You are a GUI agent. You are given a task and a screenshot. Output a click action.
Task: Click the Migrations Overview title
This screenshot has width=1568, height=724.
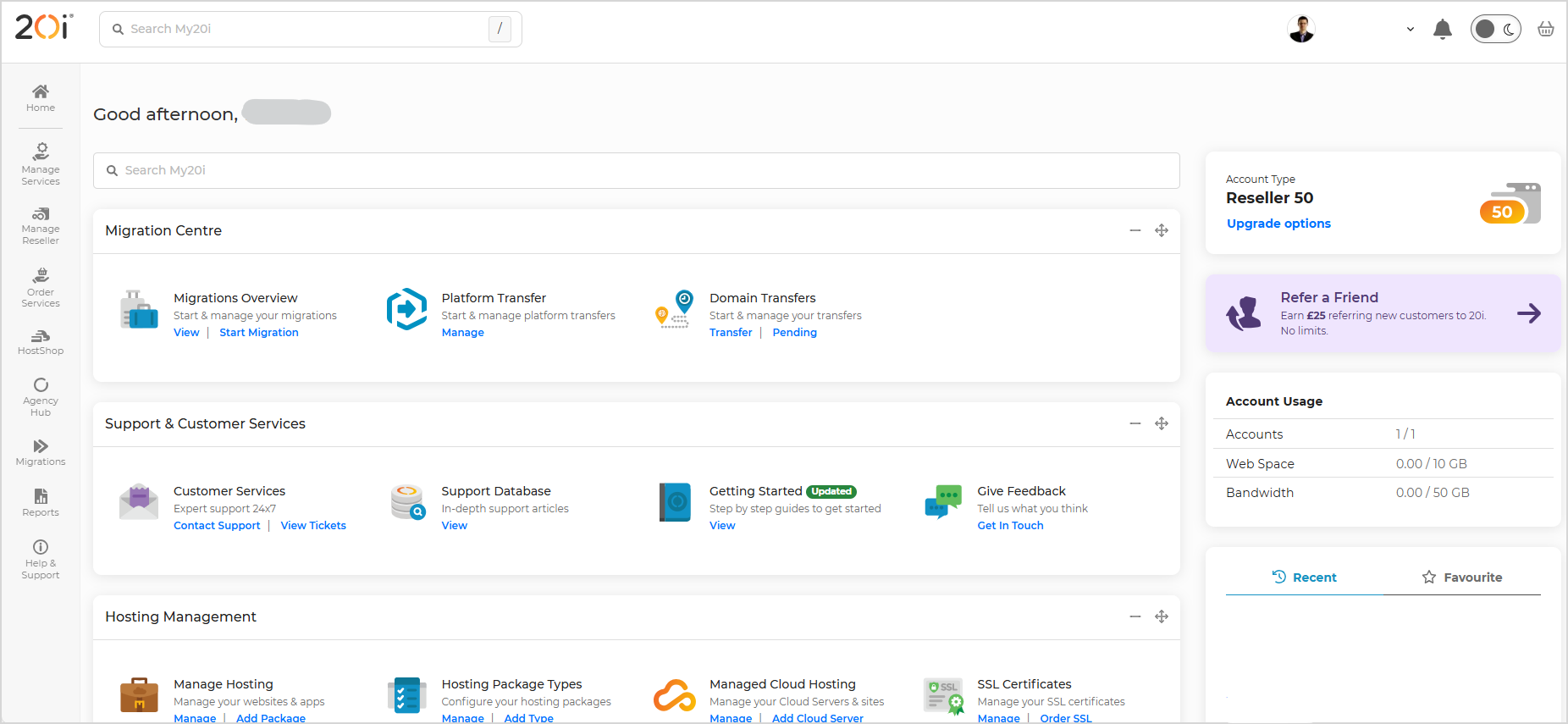click(x=235, y=298)
